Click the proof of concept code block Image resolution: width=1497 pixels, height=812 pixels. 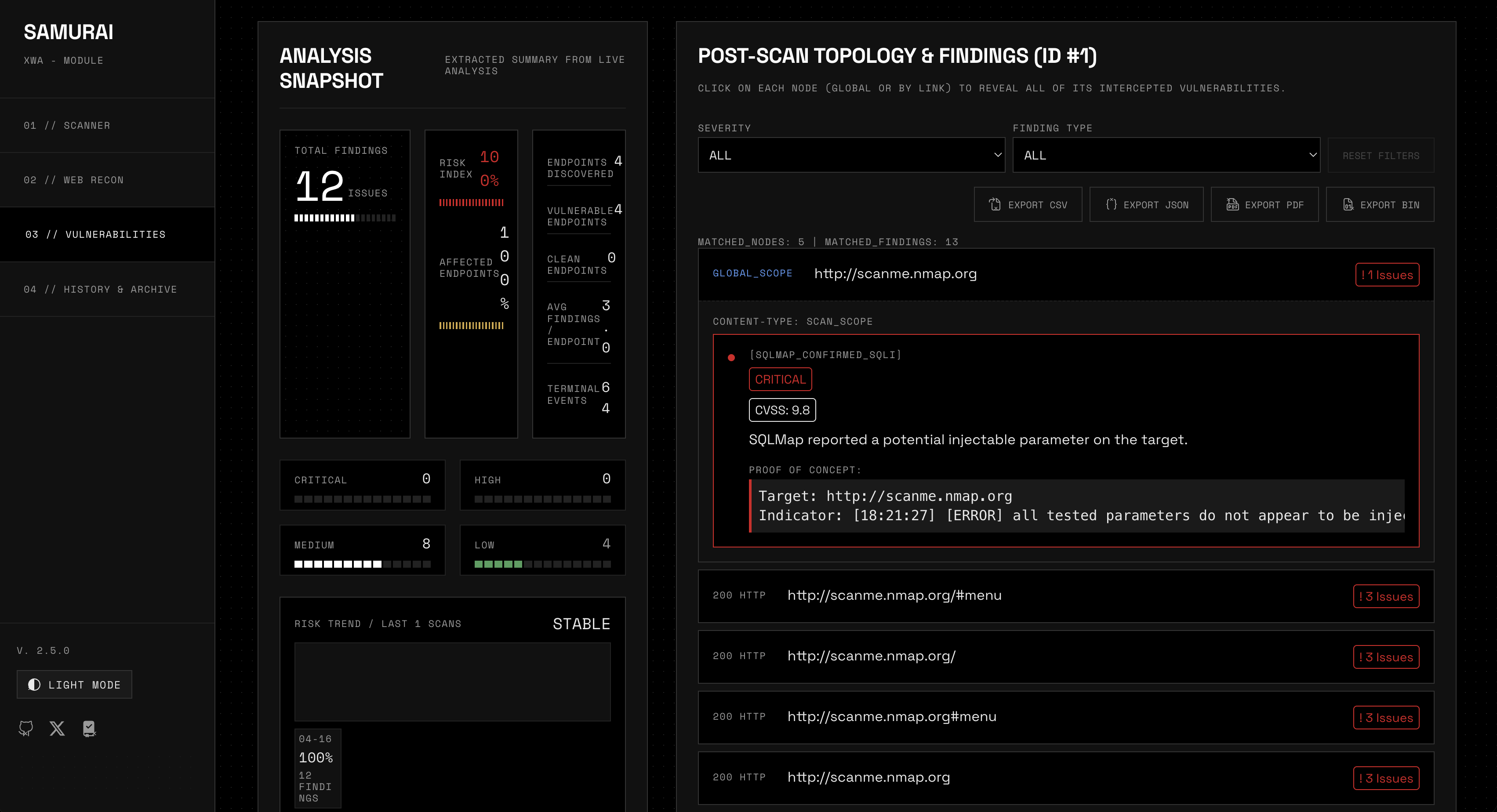pos(1077,506)
